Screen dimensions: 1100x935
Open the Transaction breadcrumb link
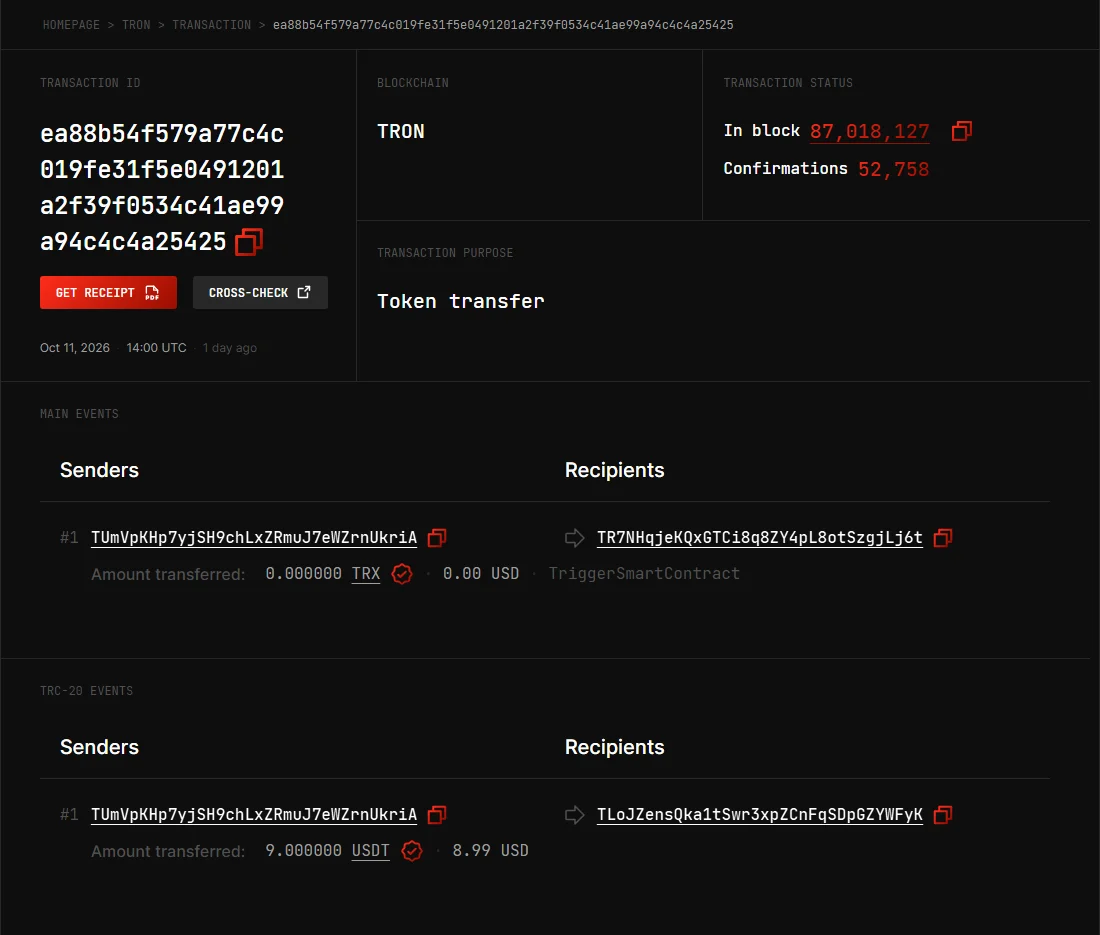pos(211,25)
